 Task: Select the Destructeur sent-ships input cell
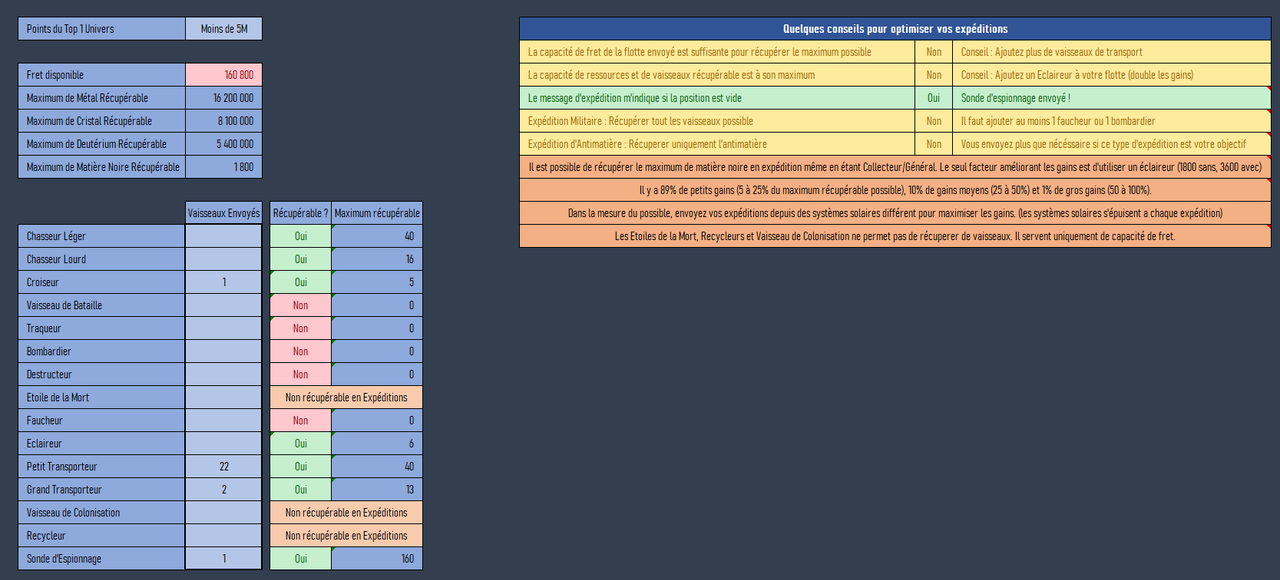click(224, 374)
